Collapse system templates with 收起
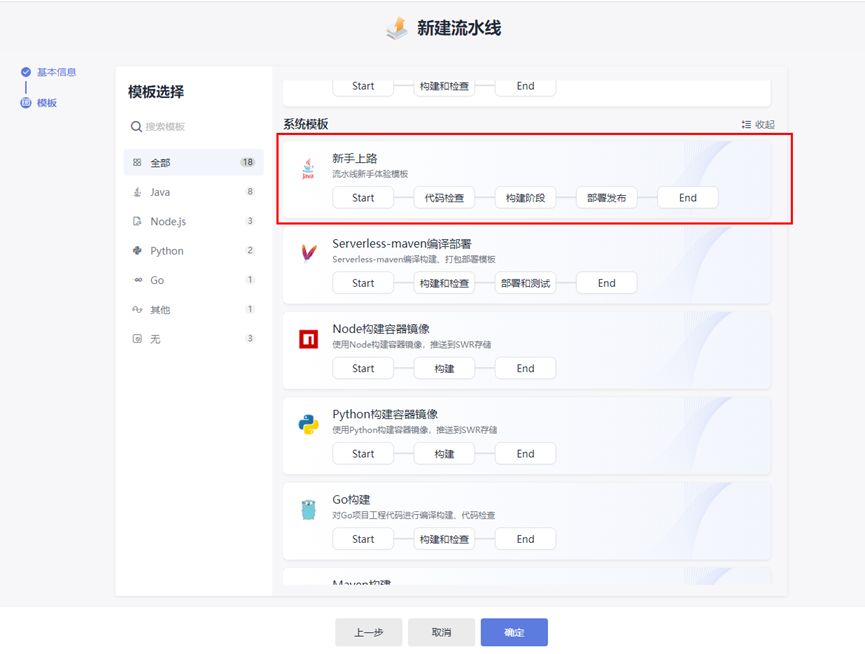 (758, 125)
